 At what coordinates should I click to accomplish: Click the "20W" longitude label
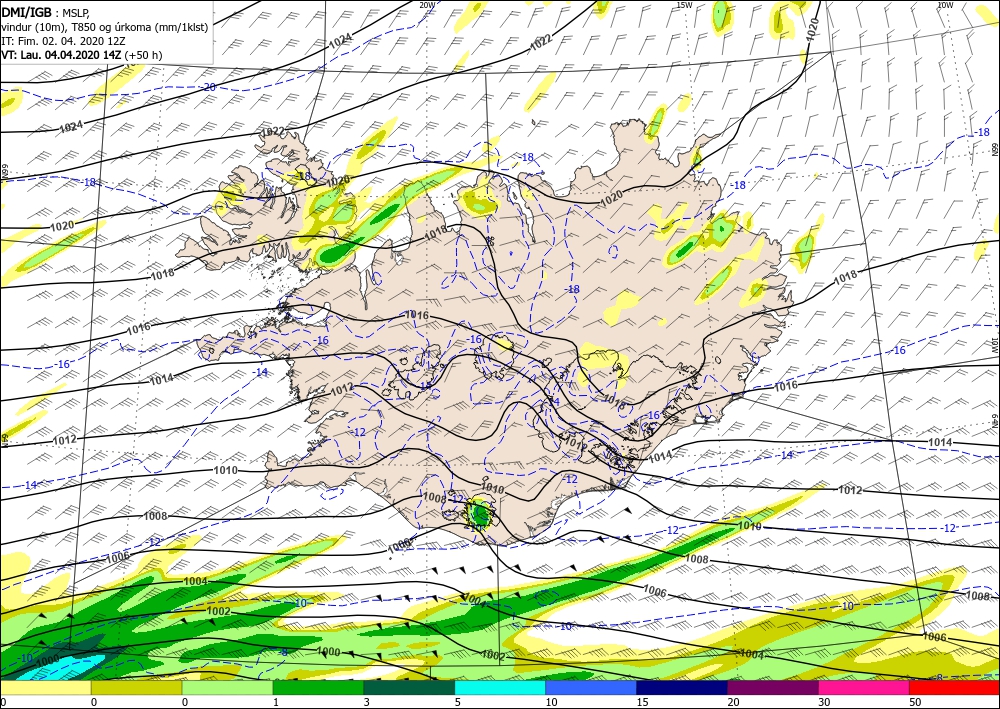[427, 5]
